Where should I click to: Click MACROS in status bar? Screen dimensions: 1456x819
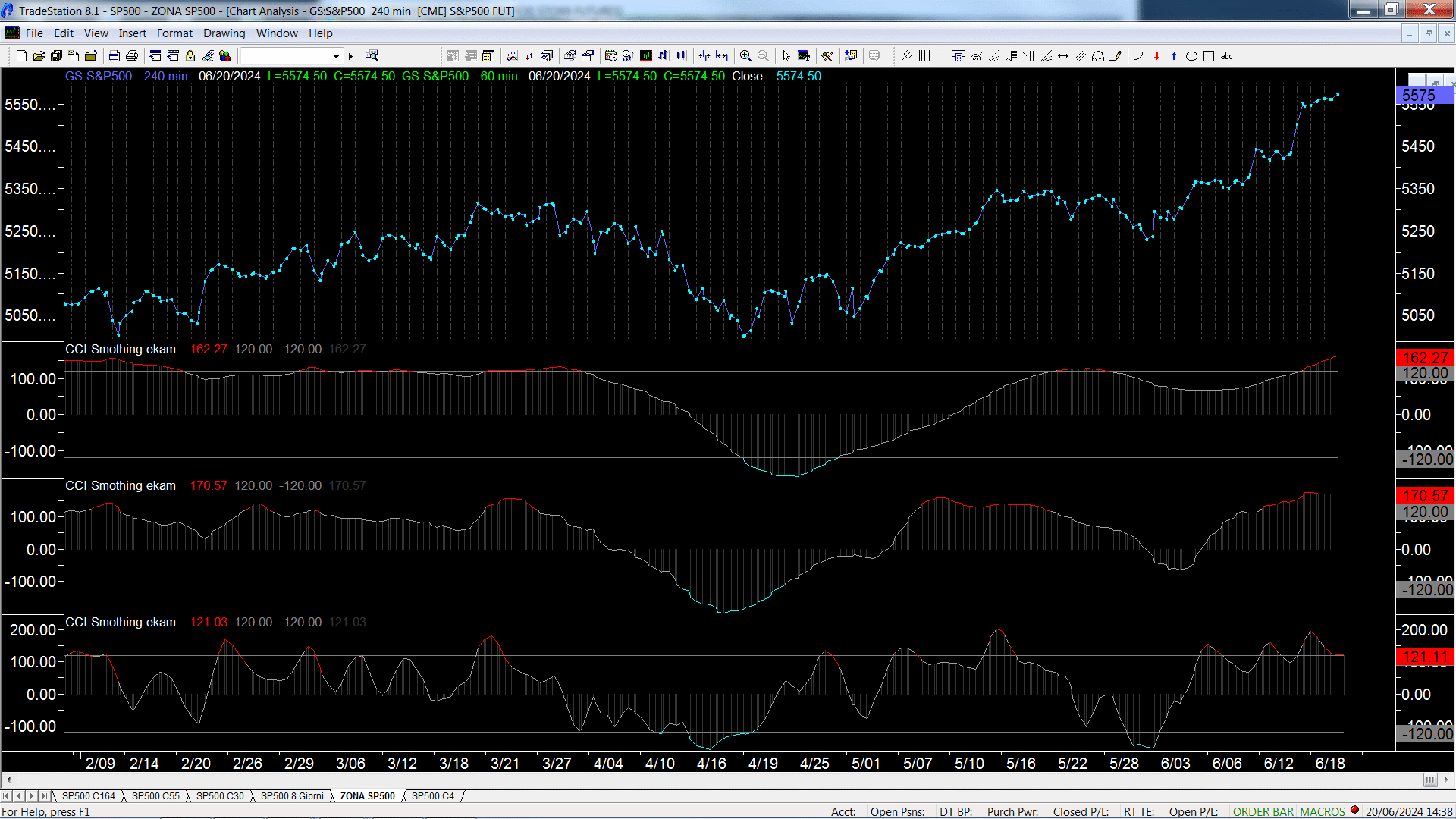click(x=1323, y=812)
